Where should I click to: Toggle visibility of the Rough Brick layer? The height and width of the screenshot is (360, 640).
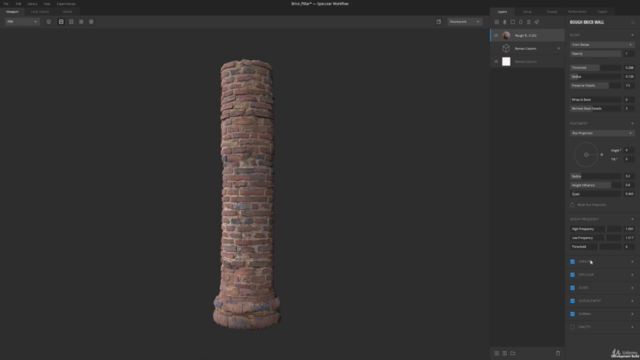tap(496, 36)
